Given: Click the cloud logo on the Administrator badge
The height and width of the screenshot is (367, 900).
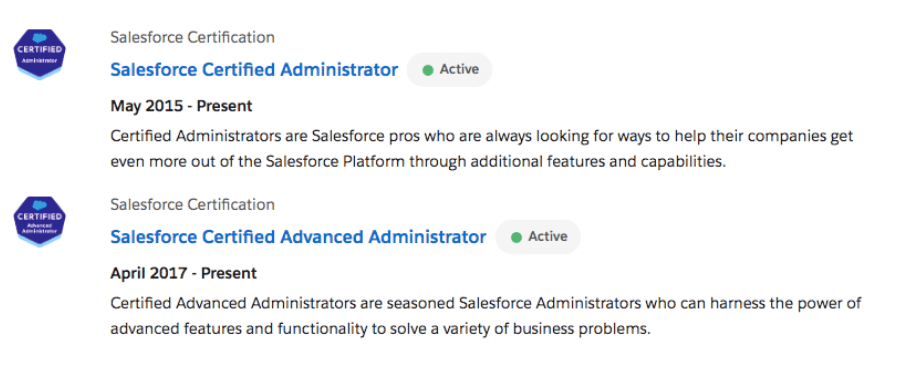Looking at the screenshot, I should click(x=40, y=38).
